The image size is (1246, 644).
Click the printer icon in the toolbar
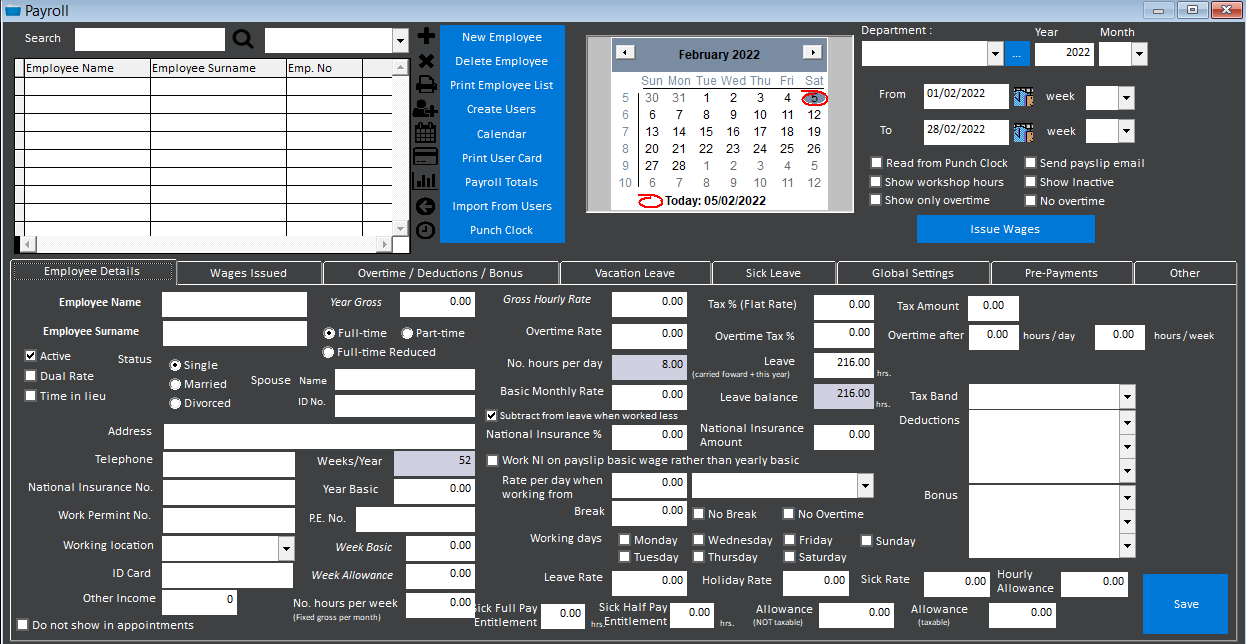point(425,84)
